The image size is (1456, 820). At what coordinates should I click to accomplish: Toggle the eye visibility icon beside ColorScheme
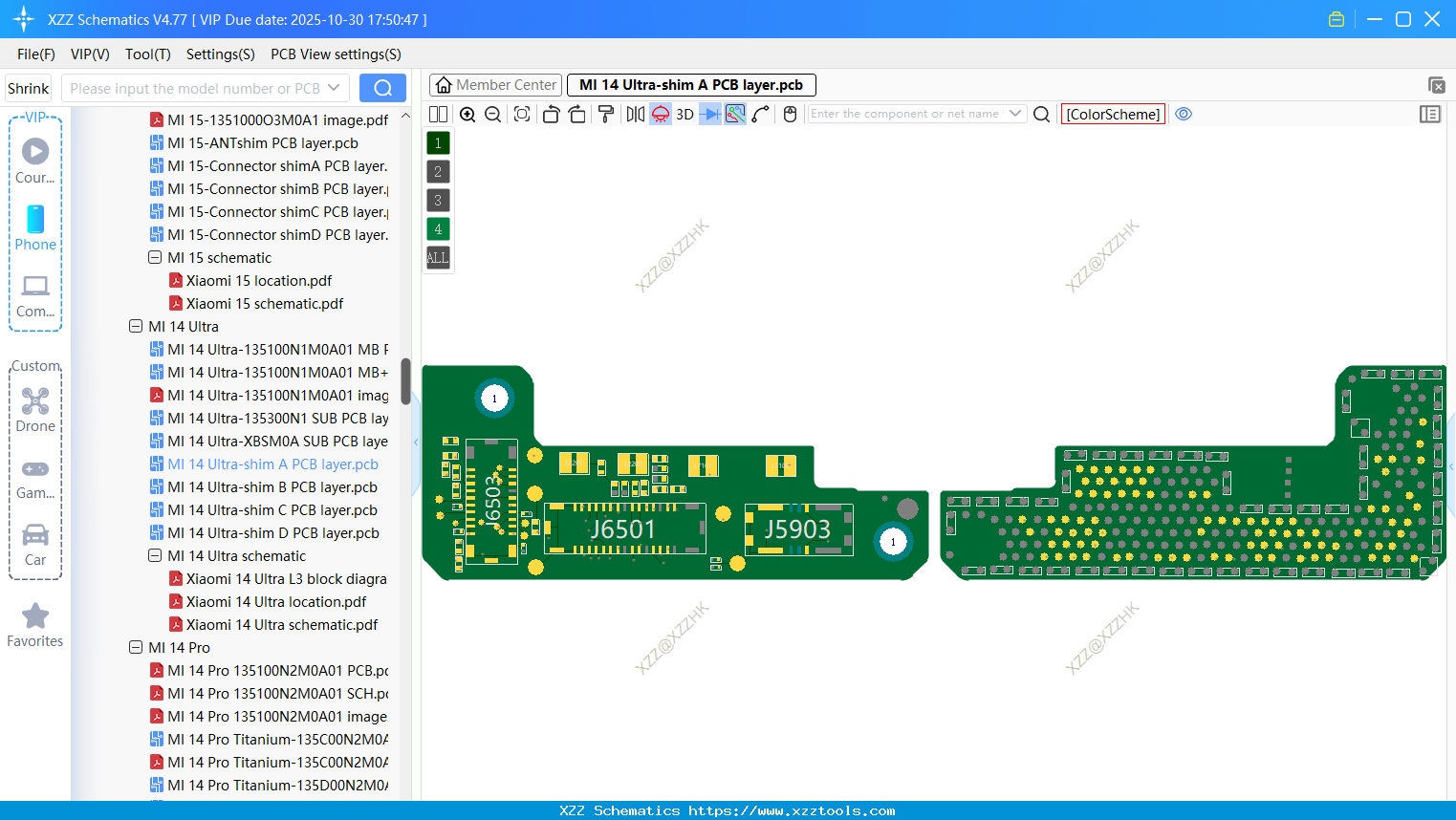click(1184, 114)
